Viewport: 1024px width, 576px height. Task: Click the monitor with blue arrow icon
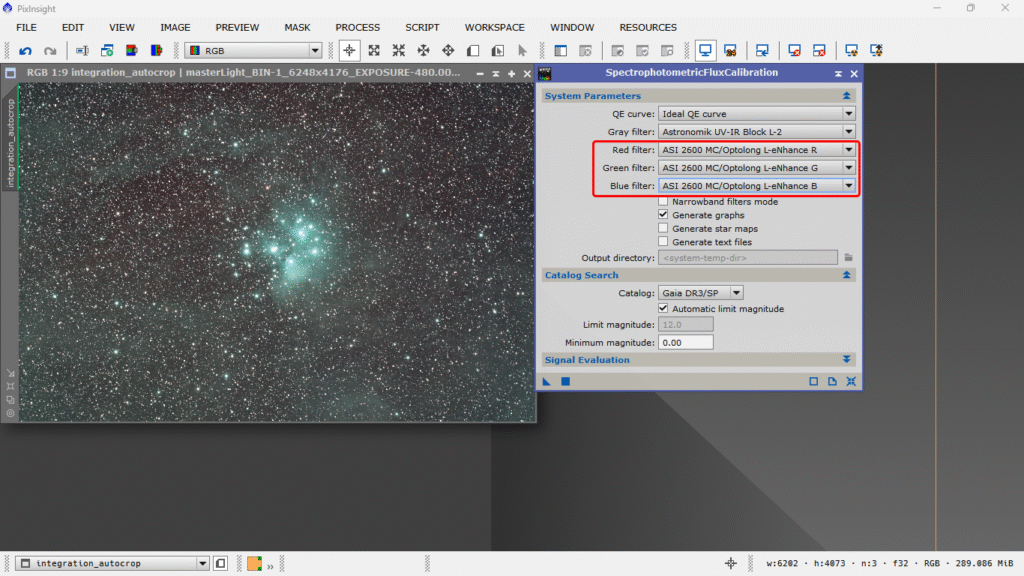click(762, 50)
